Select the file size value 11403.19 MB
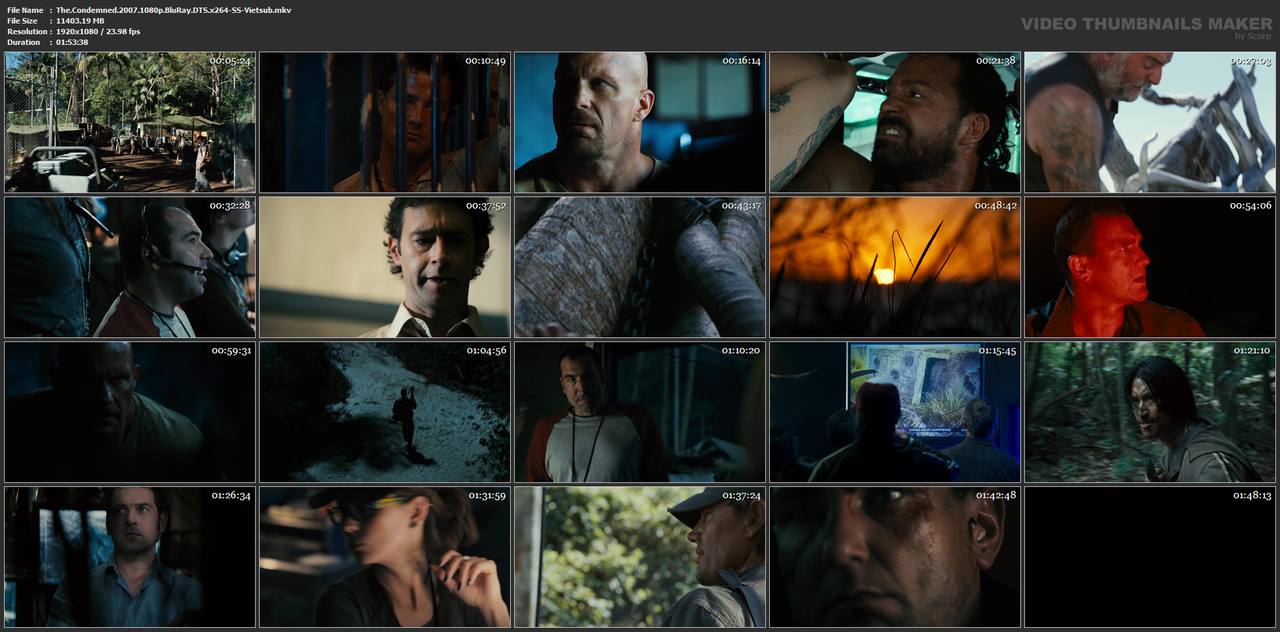 [80, 20]
